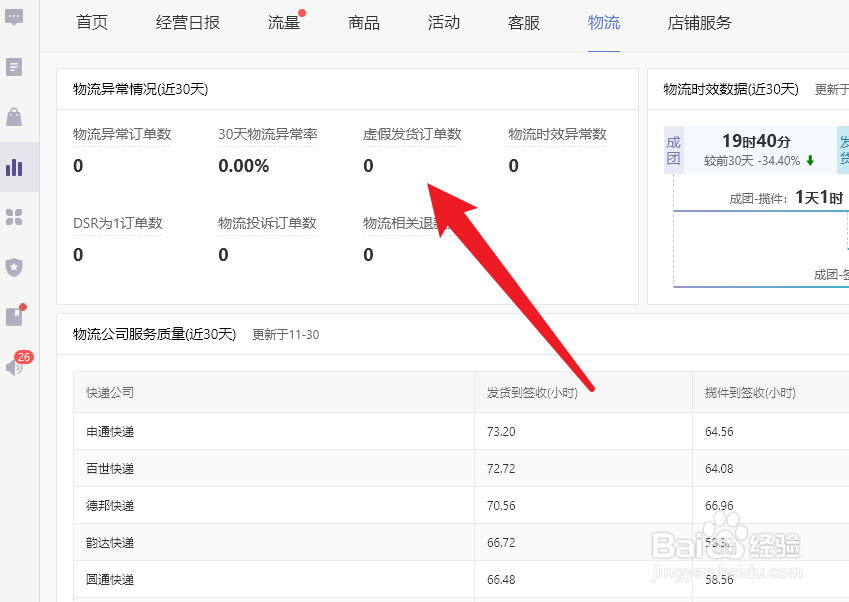Switch to the 流量 tab with red dot
This screenshot has width=849, height=602.
pyautogui.click(x=282, y=23)
